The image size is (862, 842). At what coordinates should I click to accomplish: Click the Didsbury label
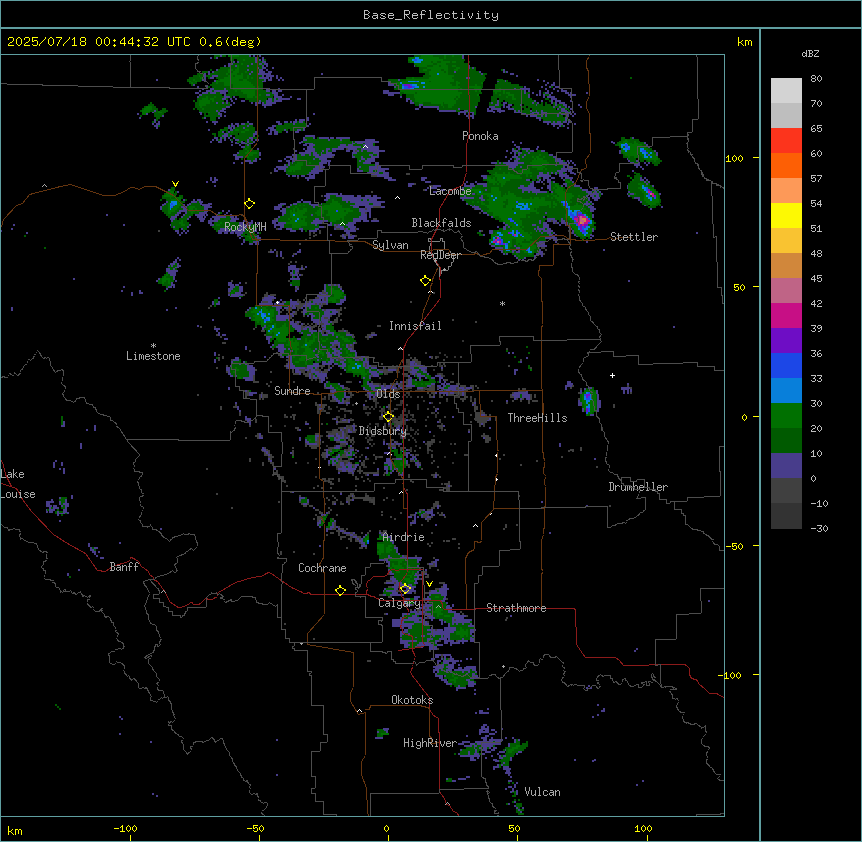point(383,431)
